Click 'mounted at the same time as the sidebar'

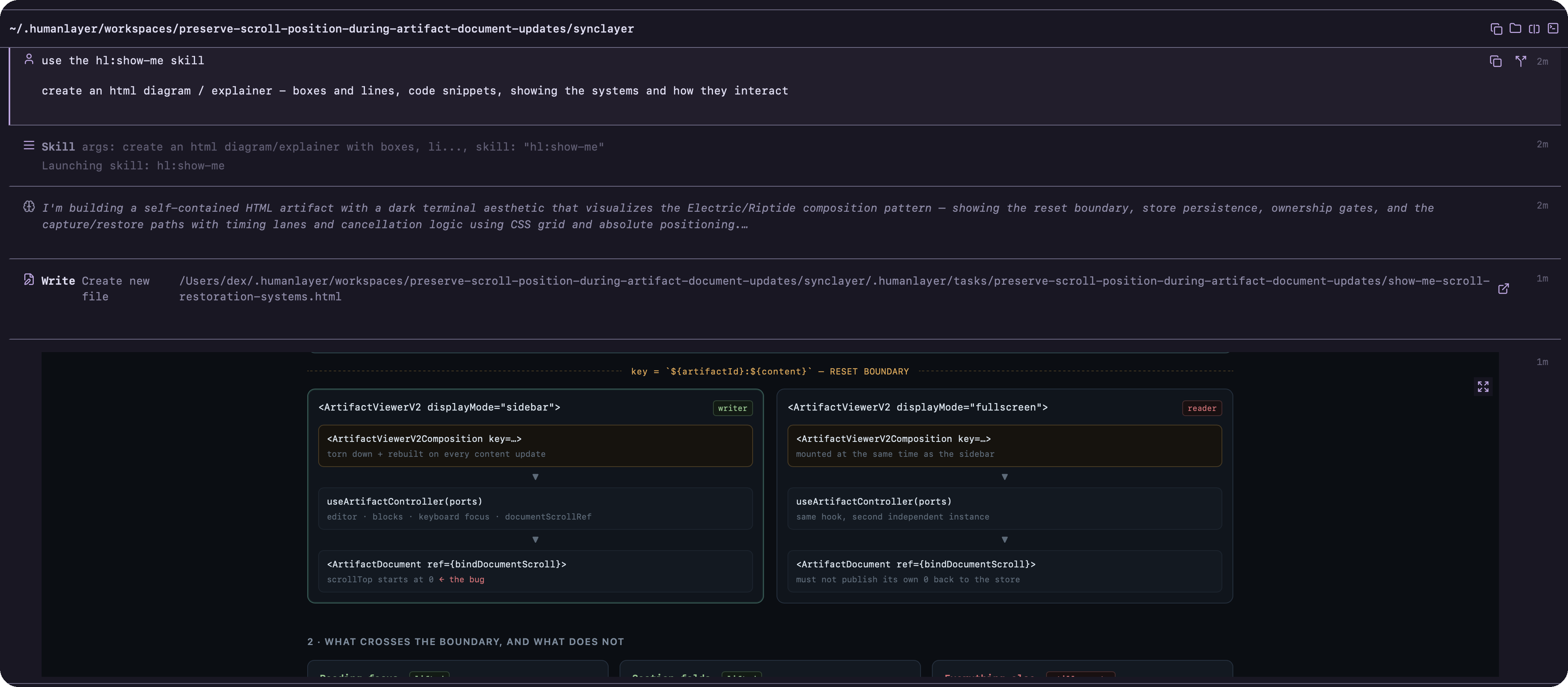tap(895, 454)
